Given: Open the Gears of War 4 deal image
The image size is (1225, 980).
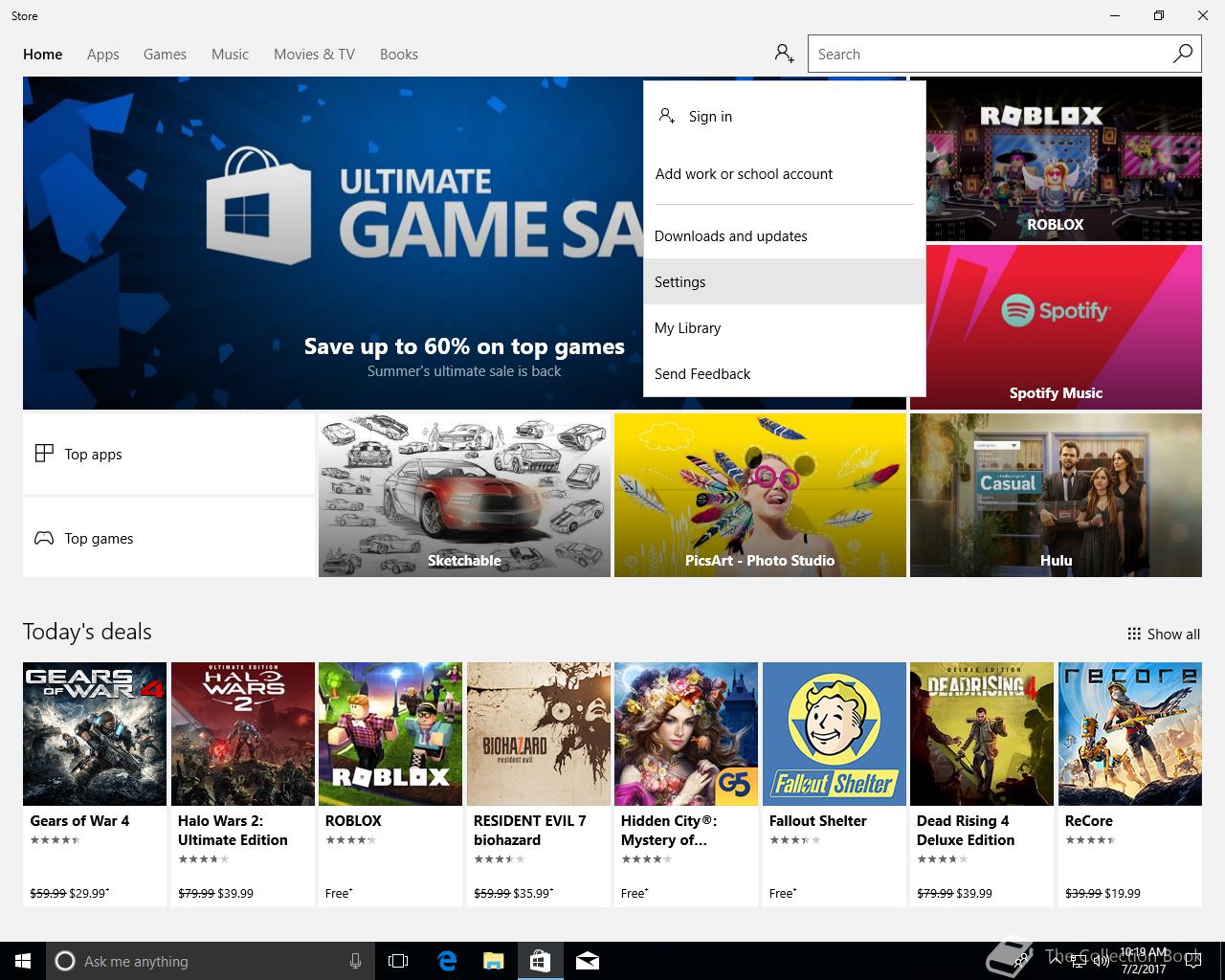Looking at the screenshot, I should (x=95, y=734).
